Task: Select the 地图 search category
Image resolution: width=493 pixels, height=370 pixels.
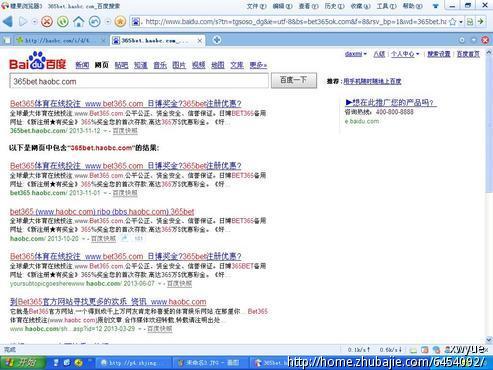Action: 218,65
